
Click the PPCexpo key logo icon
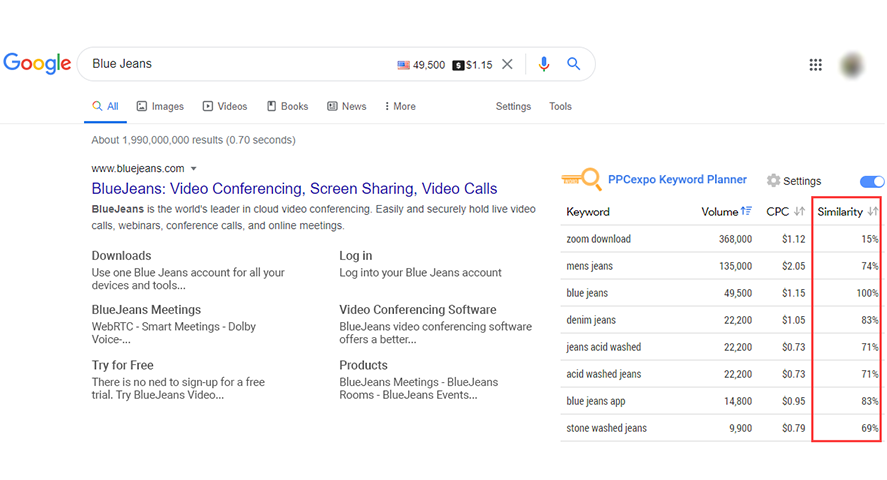click(581, 179)
